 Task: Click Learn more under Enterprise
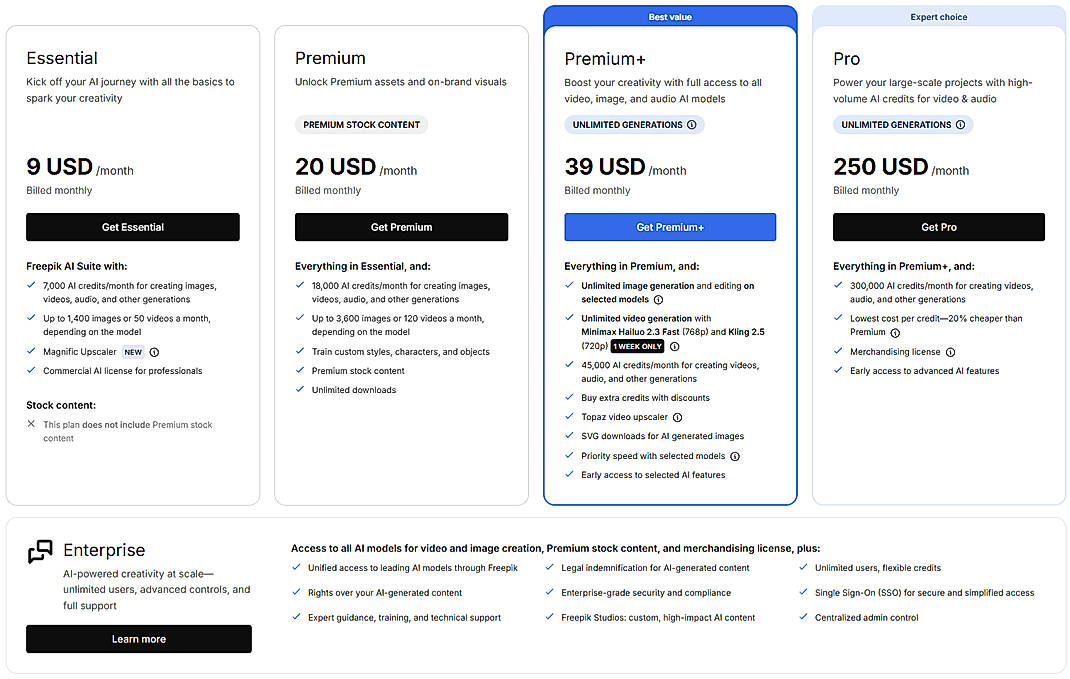[139, 639]
